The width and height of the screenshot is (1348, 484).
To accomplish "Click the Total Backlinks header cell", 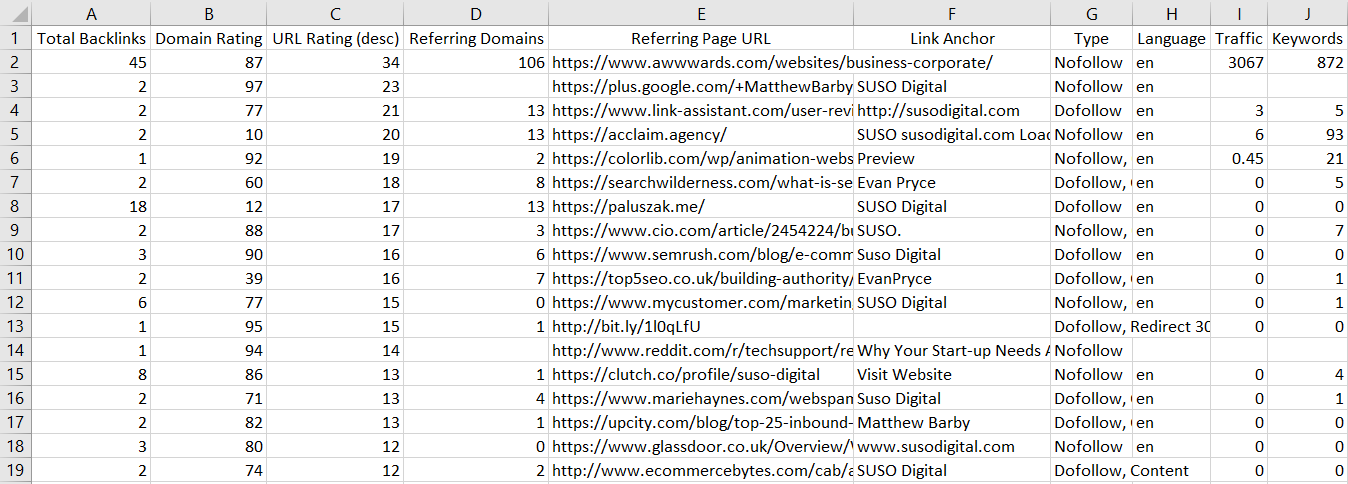I will click(92, 39).
